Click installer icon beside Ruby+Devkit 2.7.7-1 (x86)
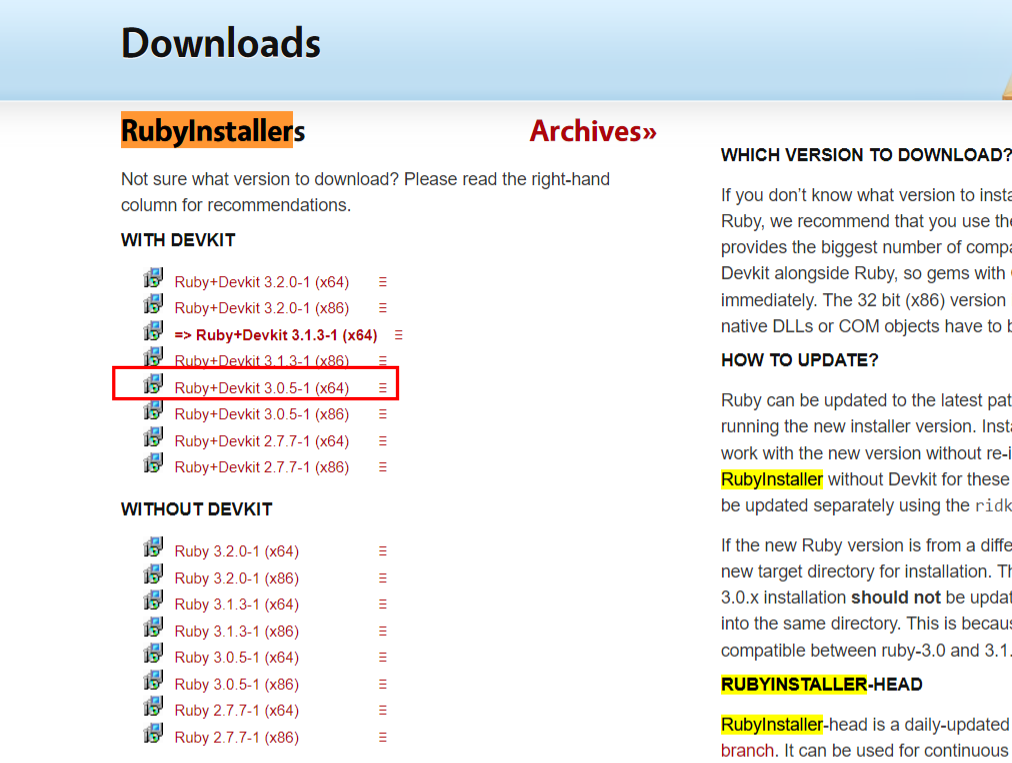1012x763 pixels. 153,464
